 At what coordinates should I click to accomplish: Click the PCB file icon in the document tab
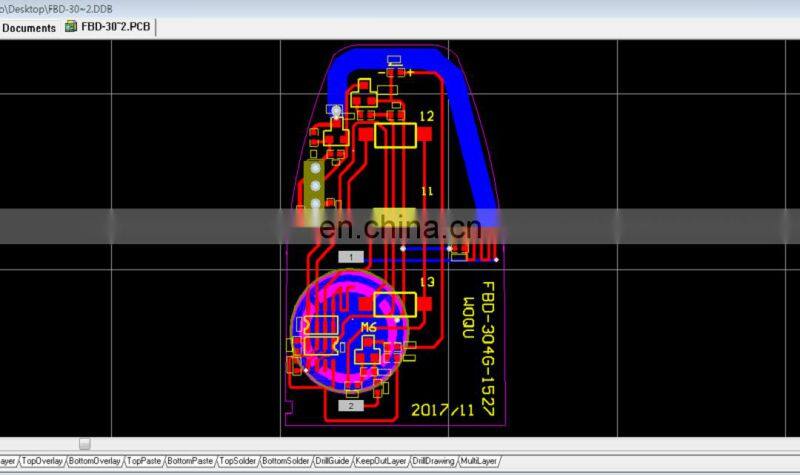pos(71,27)
